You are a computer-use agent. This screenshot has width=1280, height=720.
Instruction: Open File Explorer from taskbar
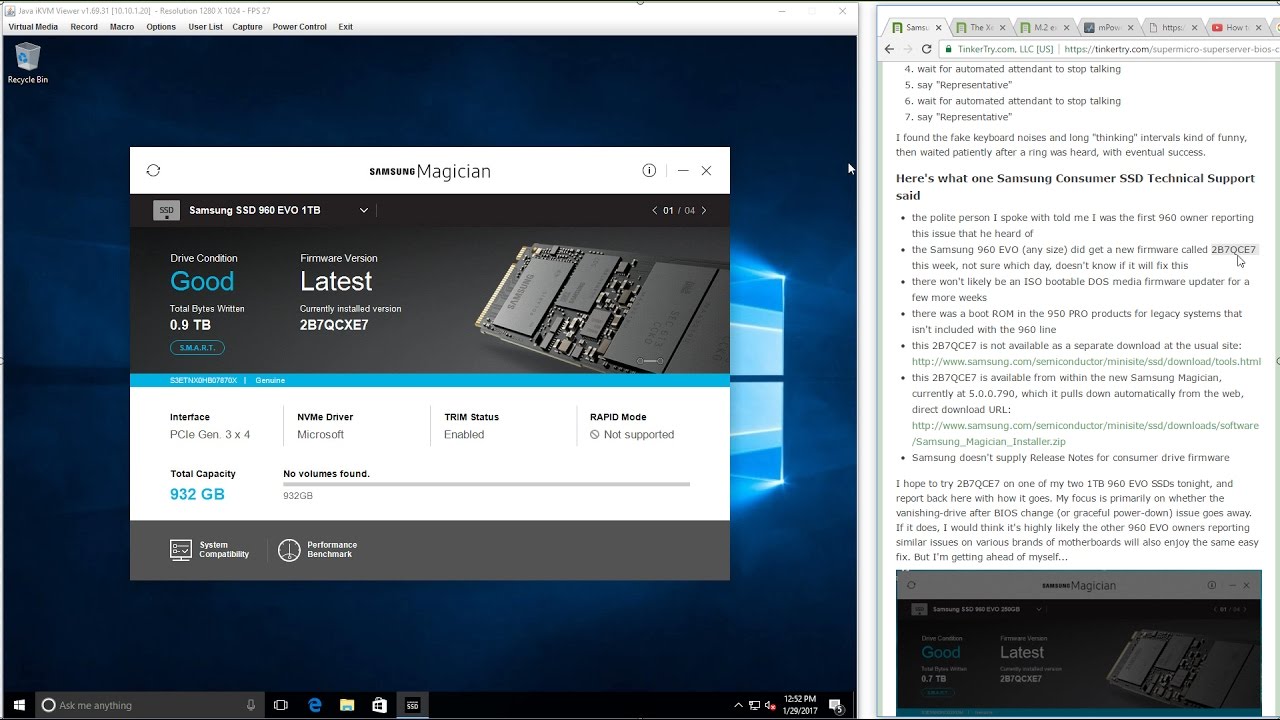tap(346, 705)
